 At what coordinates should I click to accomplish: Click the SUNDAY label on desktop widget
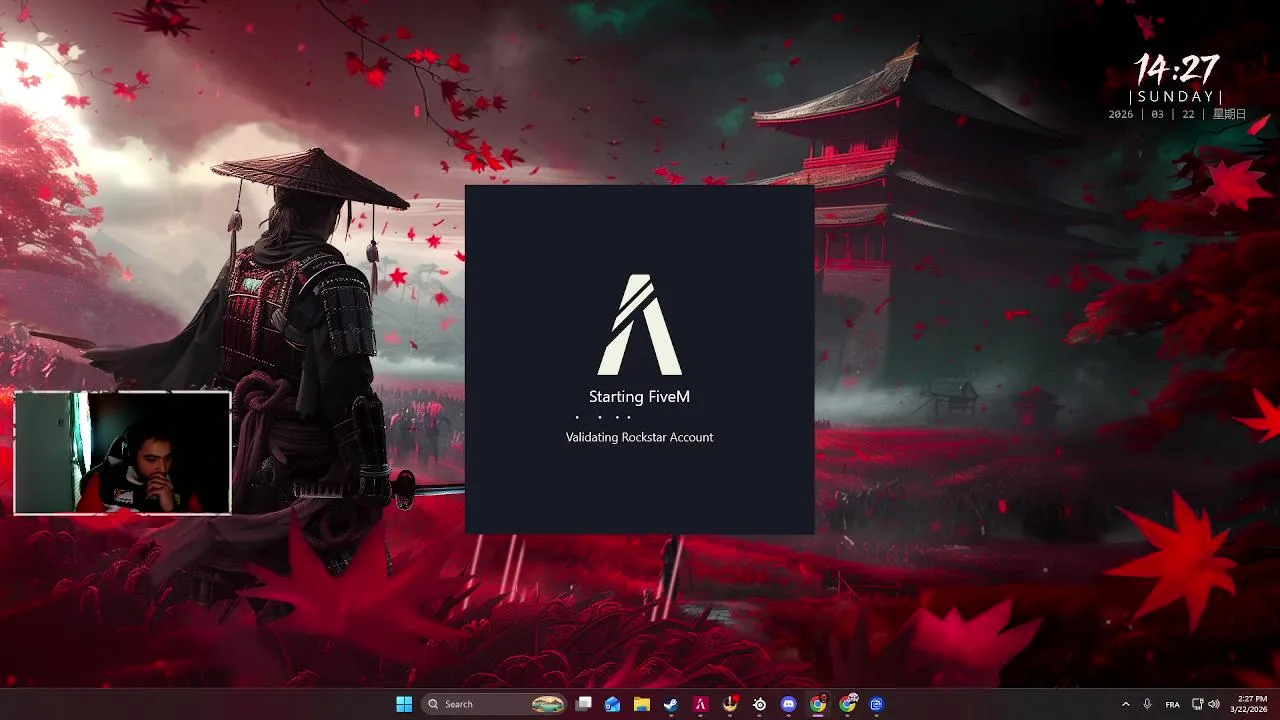pos(1176,97)
